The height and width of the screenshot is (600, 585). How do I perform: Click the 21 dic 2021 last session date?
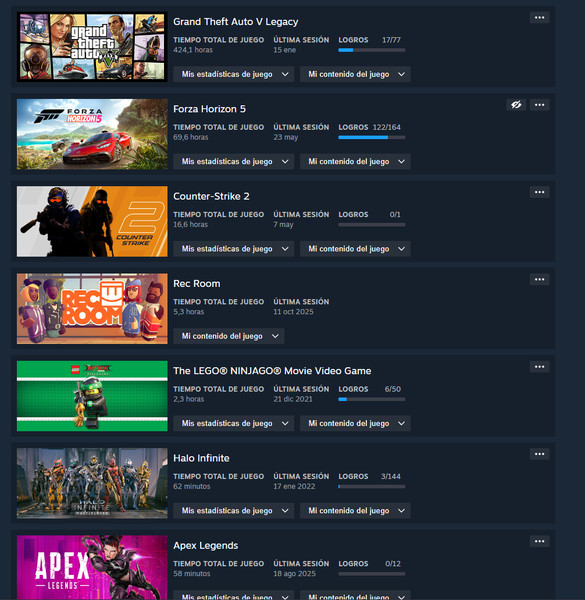click(293, 399)
